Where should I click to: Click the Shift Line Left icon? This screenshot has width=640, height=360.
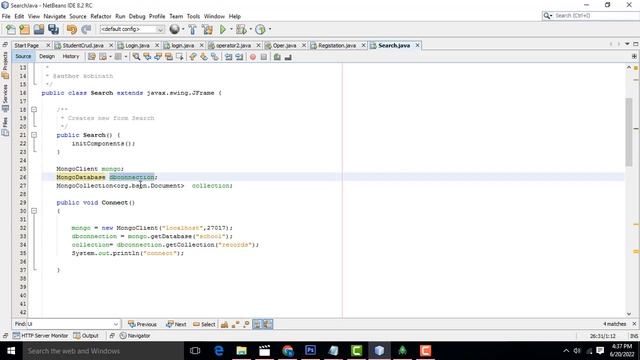tap(229, 57)
